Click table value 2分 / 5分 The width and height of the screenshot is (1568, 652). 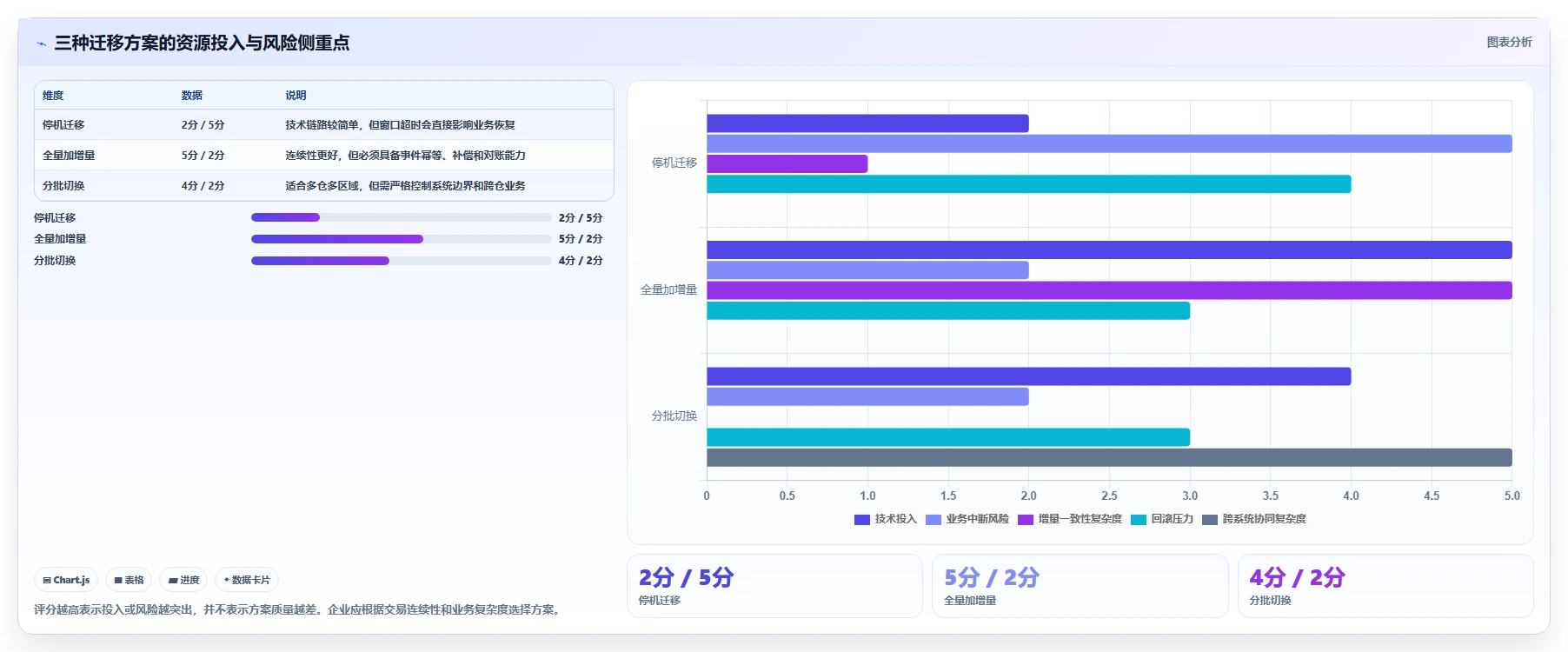203,125
